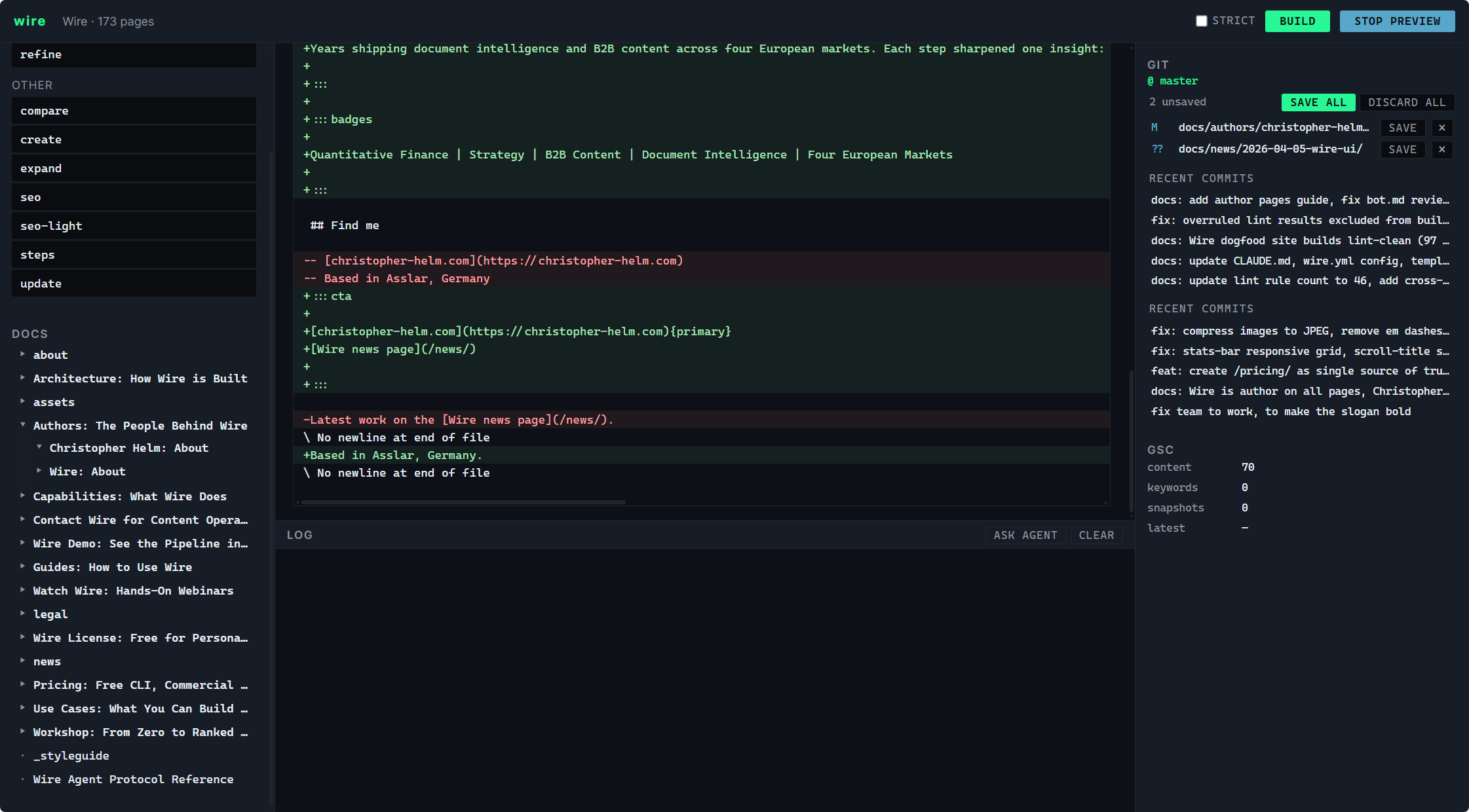Discard the 2026-04-05-wire-ui change with its x
Viewport: 1469px width, 812px height.
(1442, 149)
